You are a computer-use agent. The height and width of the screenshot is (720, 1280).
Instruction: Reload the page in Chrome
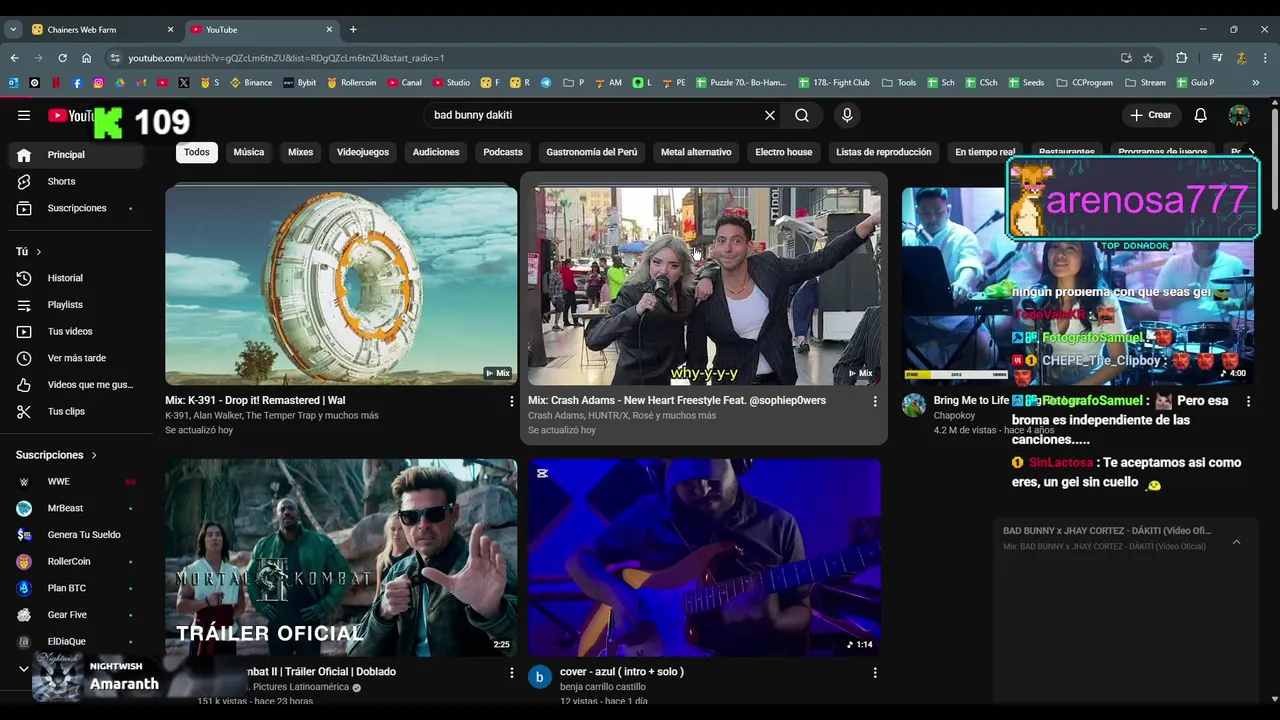coord(62,58)
